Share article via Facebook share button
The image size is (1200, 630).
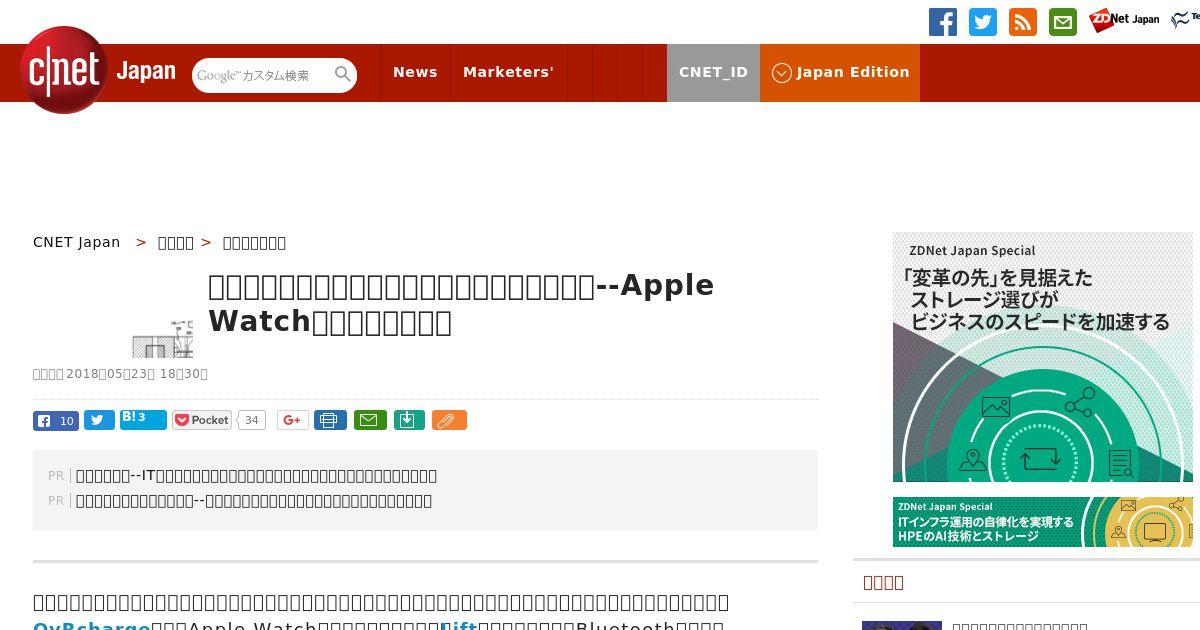(x=56, y=421)
